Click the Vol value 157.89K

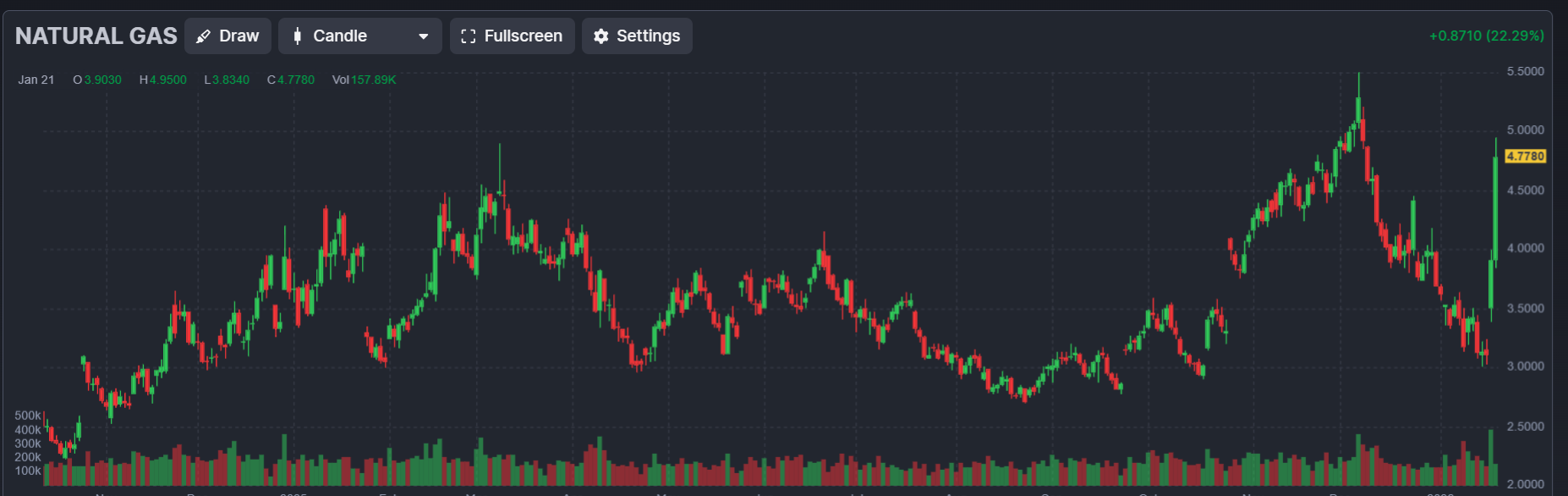(x=373, y=80)
